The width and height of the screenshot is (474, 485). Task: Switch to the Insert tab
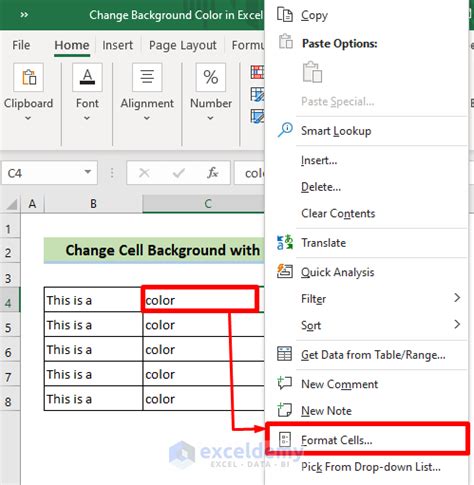pos(117,45)
